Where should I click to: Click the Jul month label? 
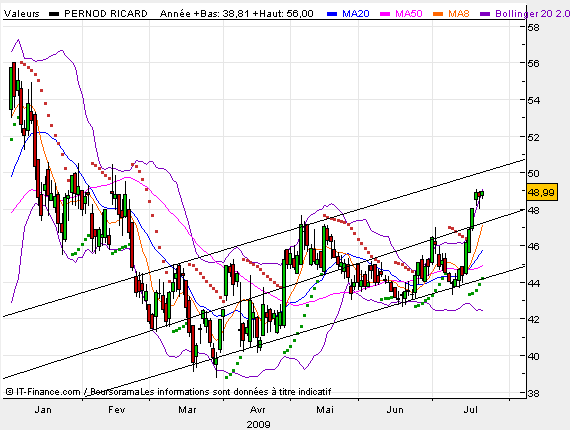tap(470, 410)
